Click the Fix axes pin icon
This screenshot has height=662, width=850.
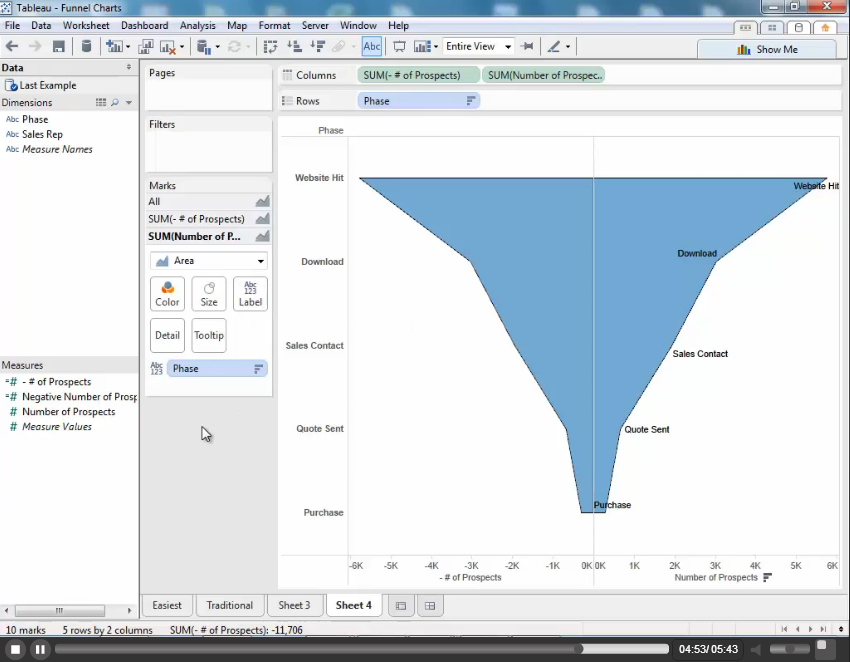coord(527,47)
